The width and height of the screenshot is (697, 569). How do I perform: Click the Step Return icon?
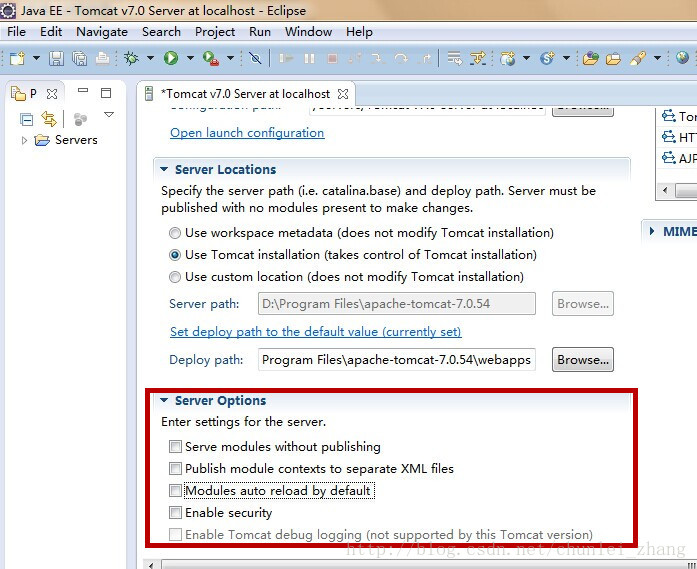coord(425,58)
